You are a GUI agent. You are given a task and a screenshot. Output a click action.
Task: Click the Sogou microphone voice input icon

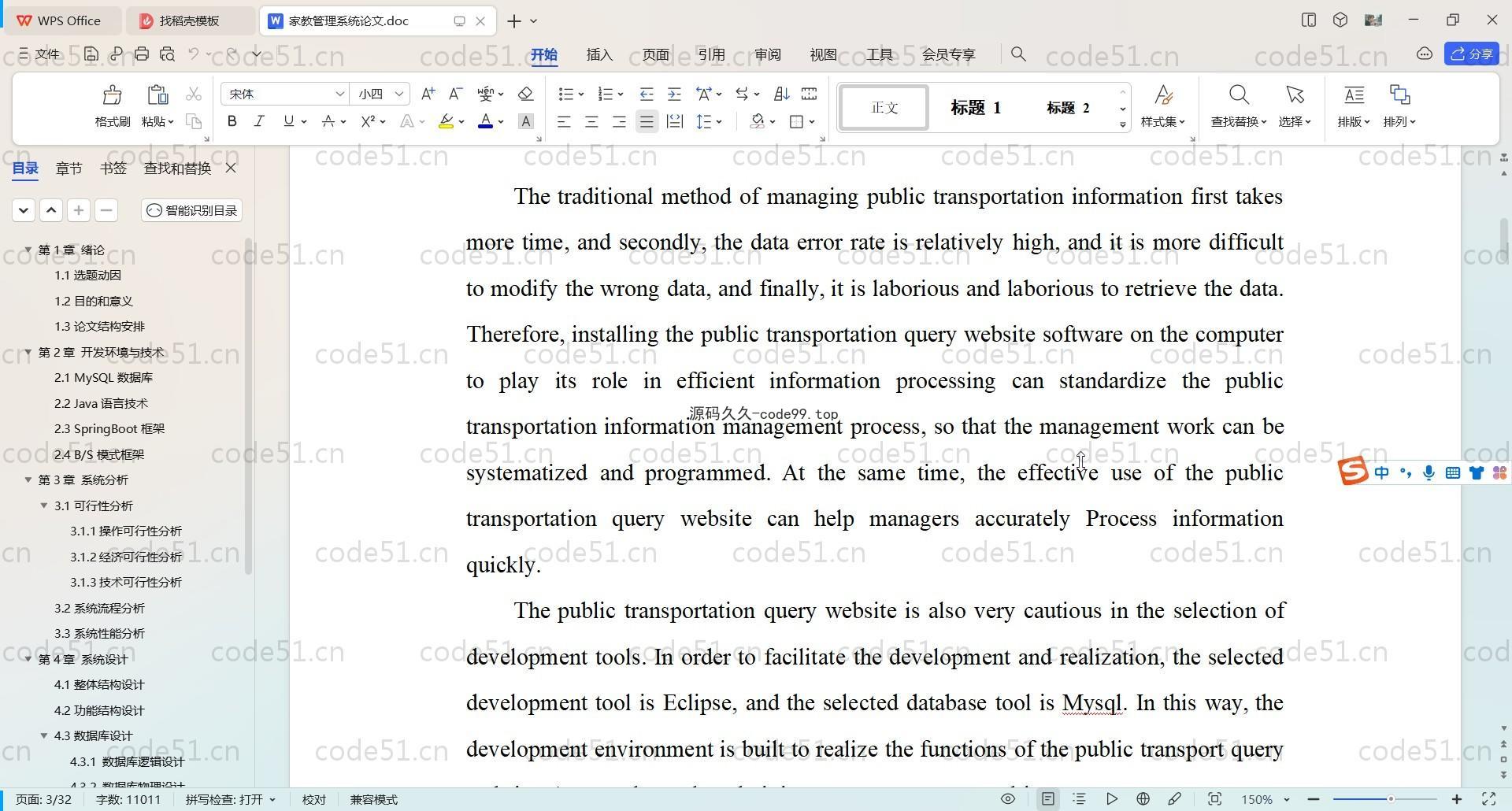[1429, 472]
